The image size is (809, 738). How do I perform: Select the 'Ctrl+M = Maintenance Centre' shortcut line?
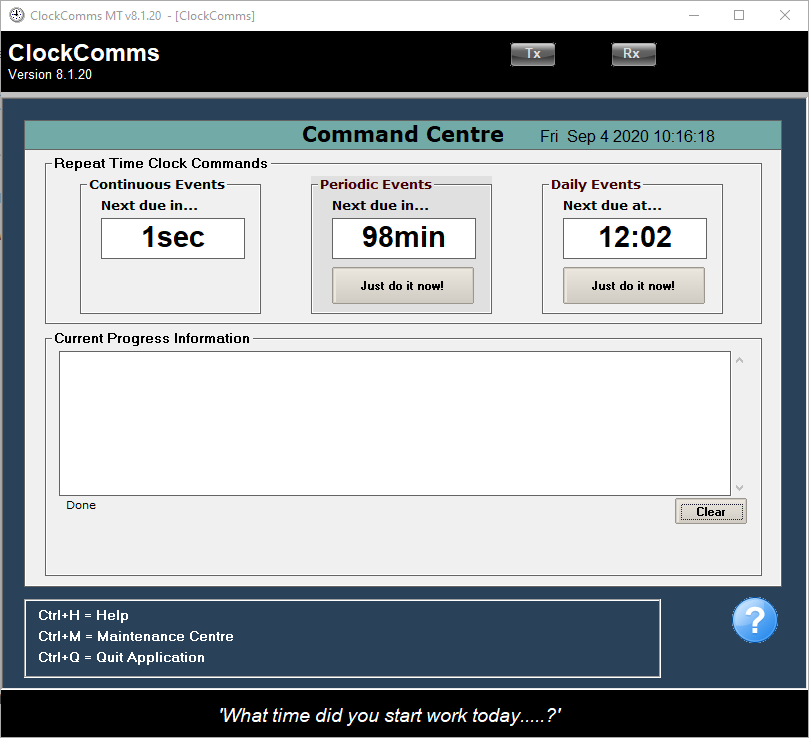(135, 636)
